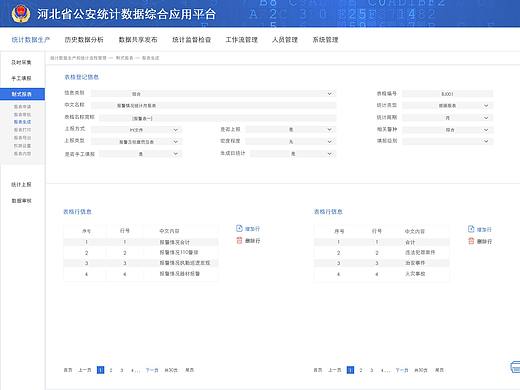This screenshot has height=390, width=520.
Task: Select 手工填报 in the left sidebar
Action: 21,78
